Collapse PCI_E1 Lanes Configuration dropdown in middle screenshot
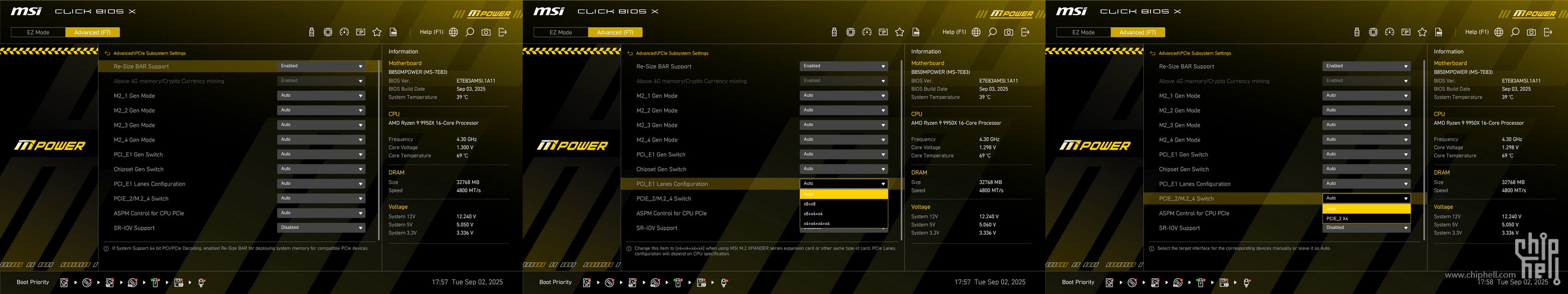Screen dimensions: 1568x294 click(x=844, y=183)
